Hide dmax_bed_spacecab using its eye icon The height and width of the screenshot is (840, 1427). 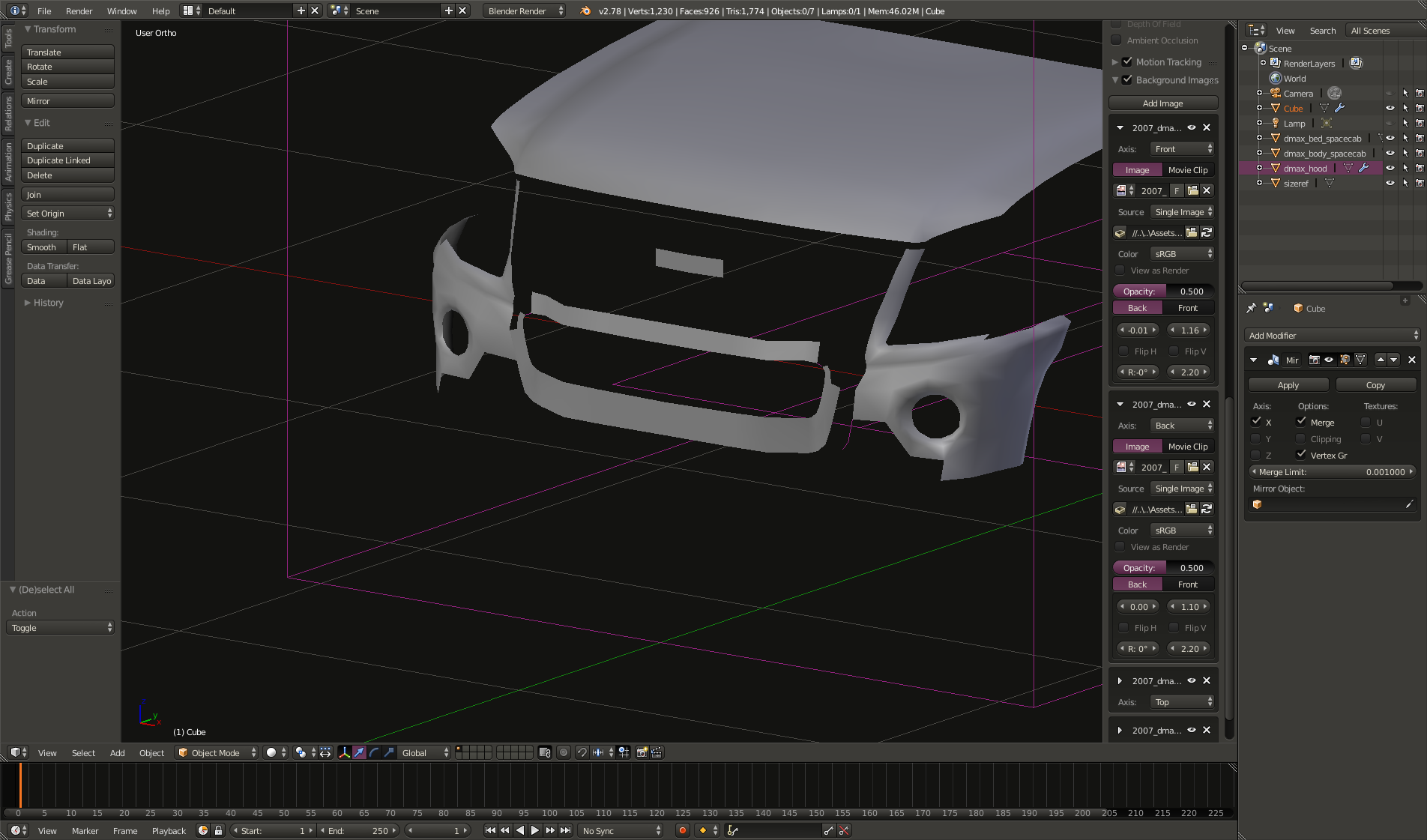[x=1390, y=138]
